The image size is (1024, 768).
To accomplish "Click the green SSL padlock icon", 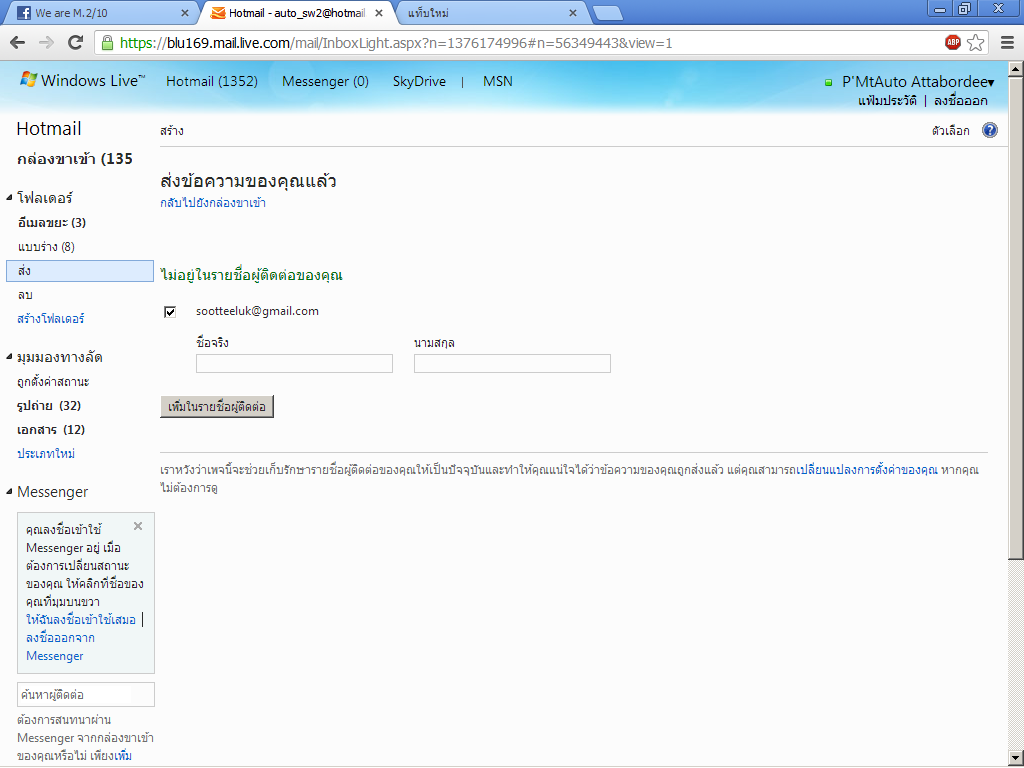I will (x=108, y=43).
